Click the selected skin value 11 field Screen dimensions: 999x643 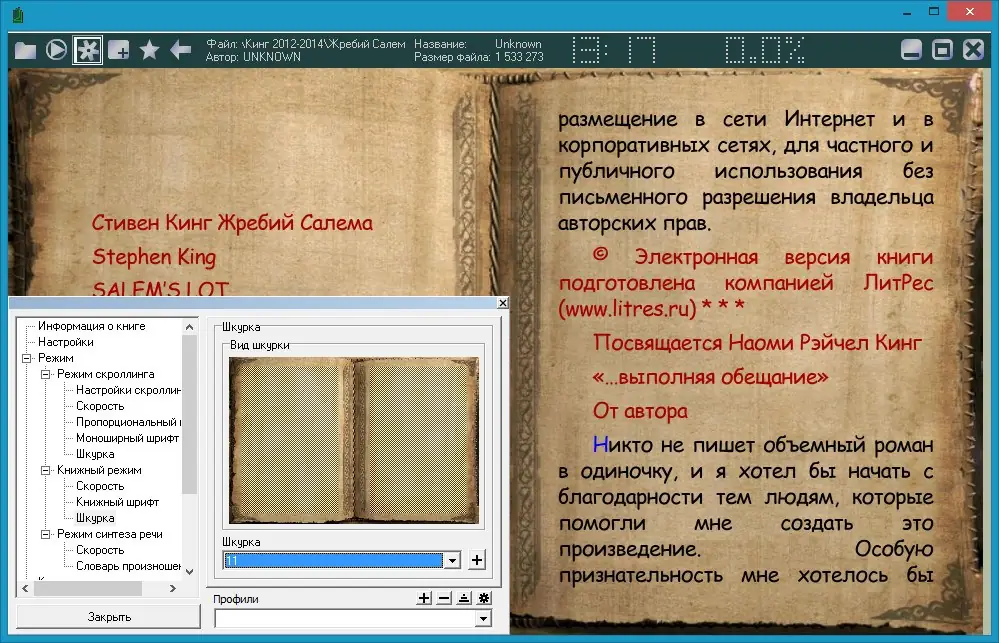pyautogui.click(x=333, y=561)
